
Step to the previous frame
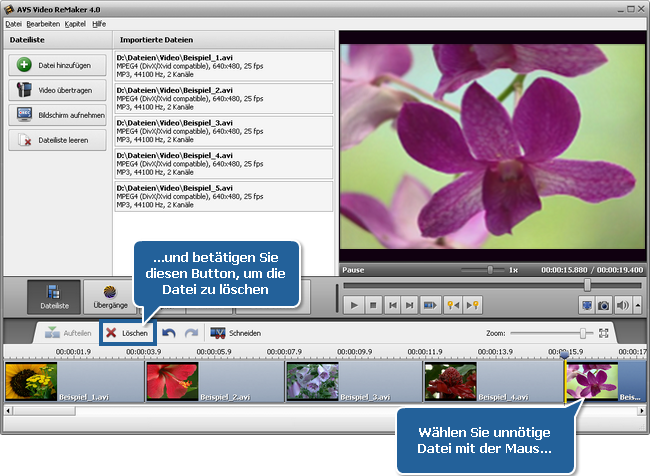click(392, 305)
